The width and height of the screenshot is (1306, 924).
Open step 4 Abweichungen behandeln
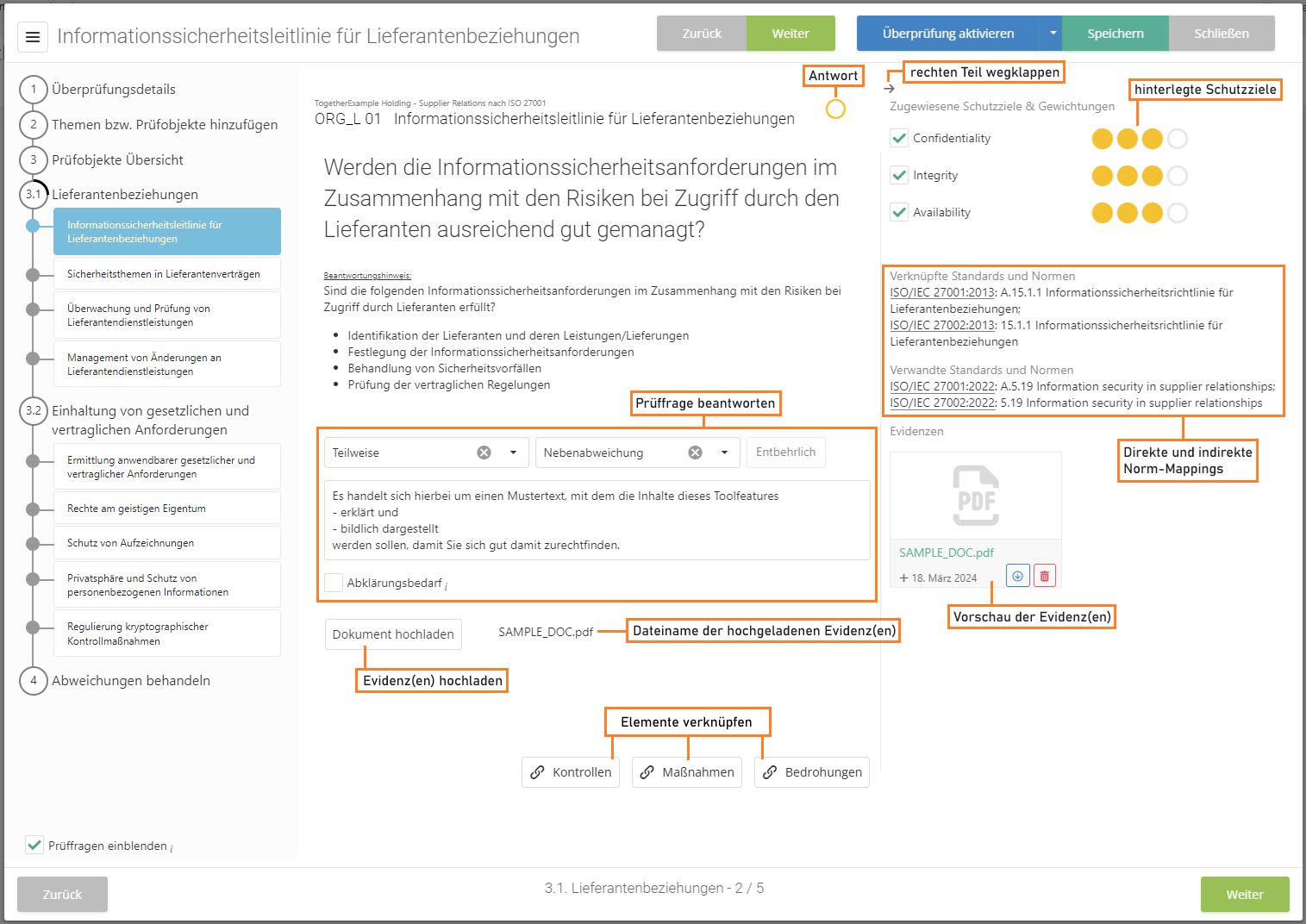click(130, 681)
